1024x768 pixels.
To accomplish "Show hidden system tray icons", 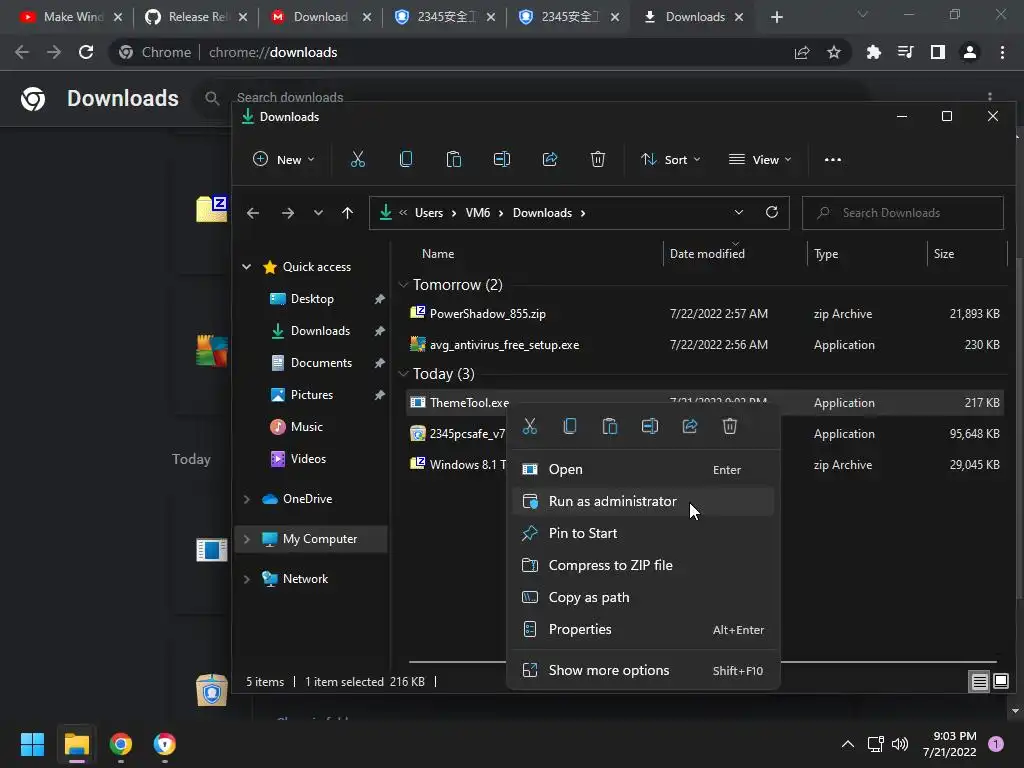I will tap(848, 744).
